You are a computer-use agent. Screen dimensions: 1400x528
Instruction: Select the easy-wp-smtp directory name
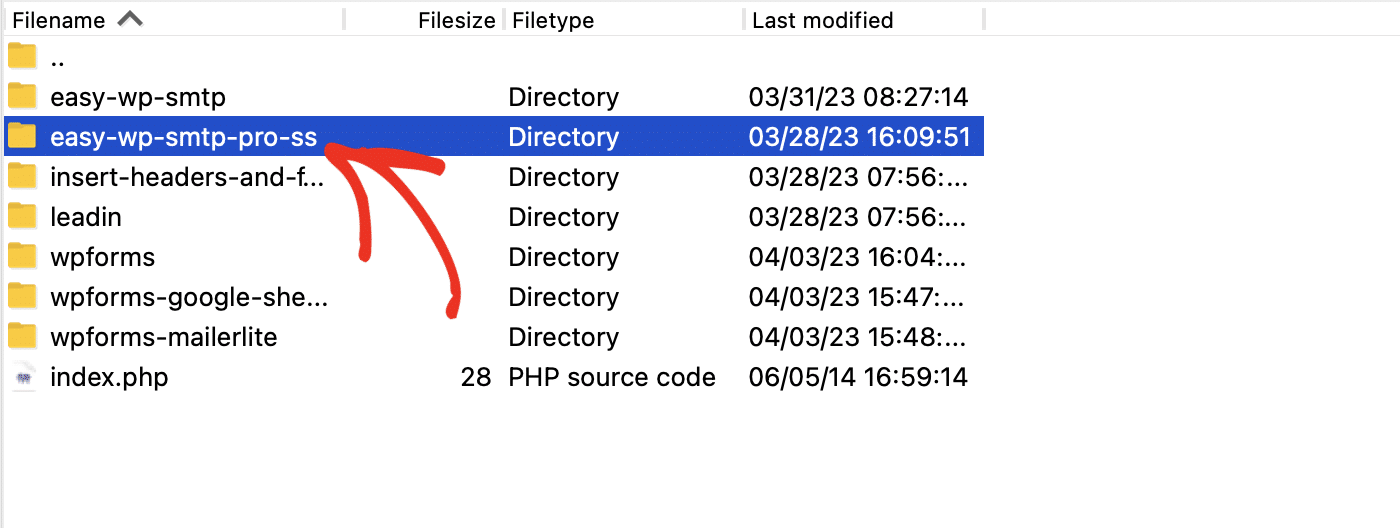click(x=138, y=98)
